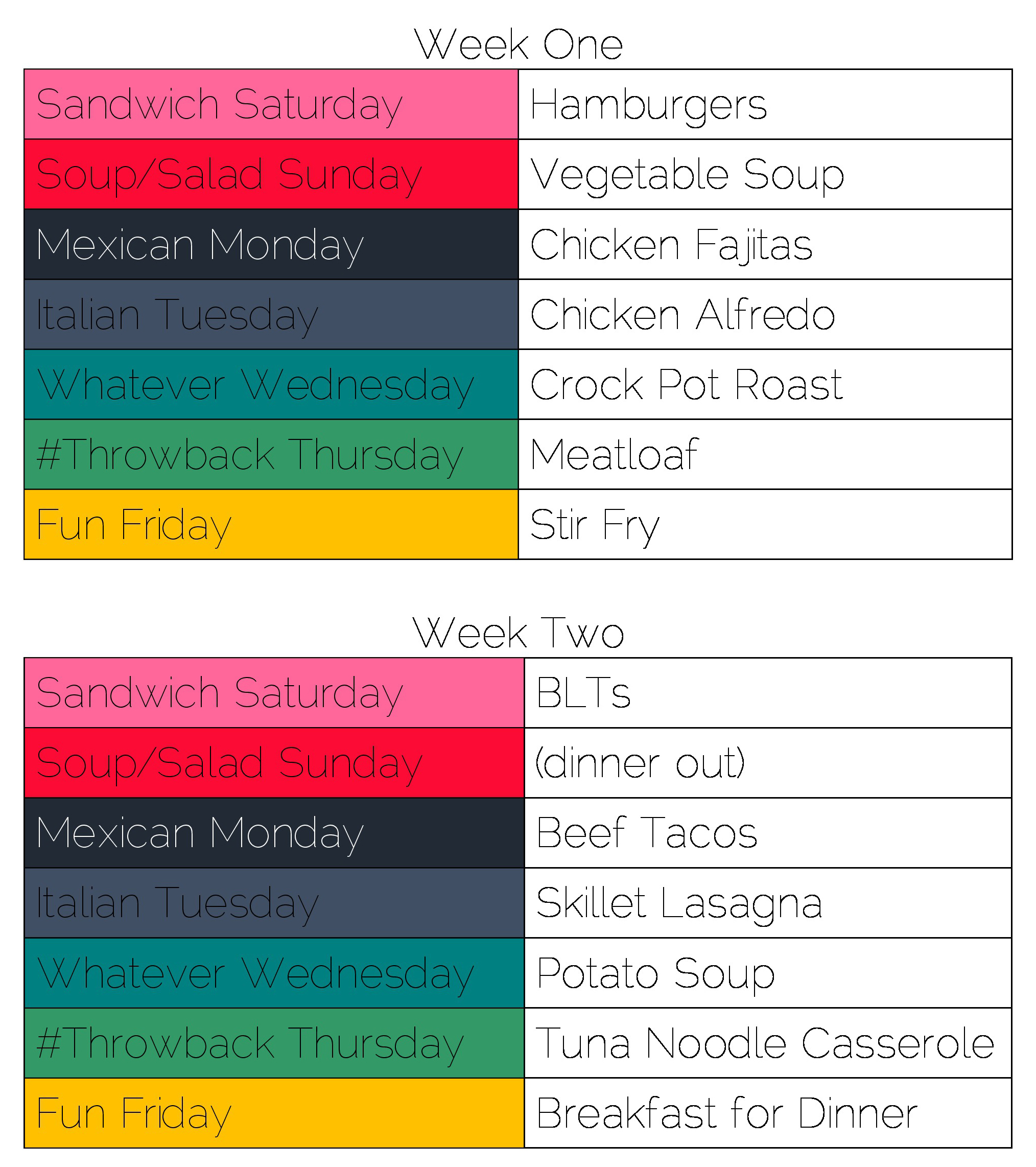Viewport: 1036px width, 1167px height.
Task: Select Week Two's green #Throwback Thursday cell
Action: tap(274, 1044)
